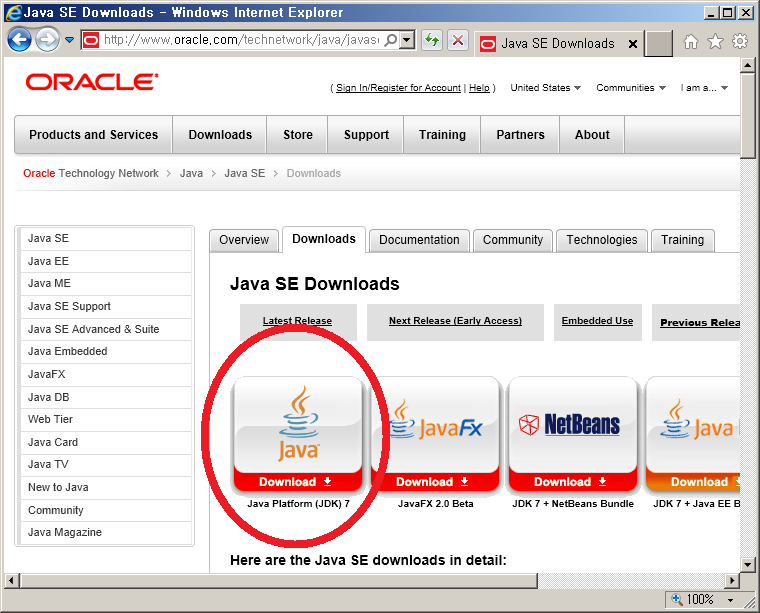Click the Oracle logo
Screen dimensions: 760x613
point(92,82)
